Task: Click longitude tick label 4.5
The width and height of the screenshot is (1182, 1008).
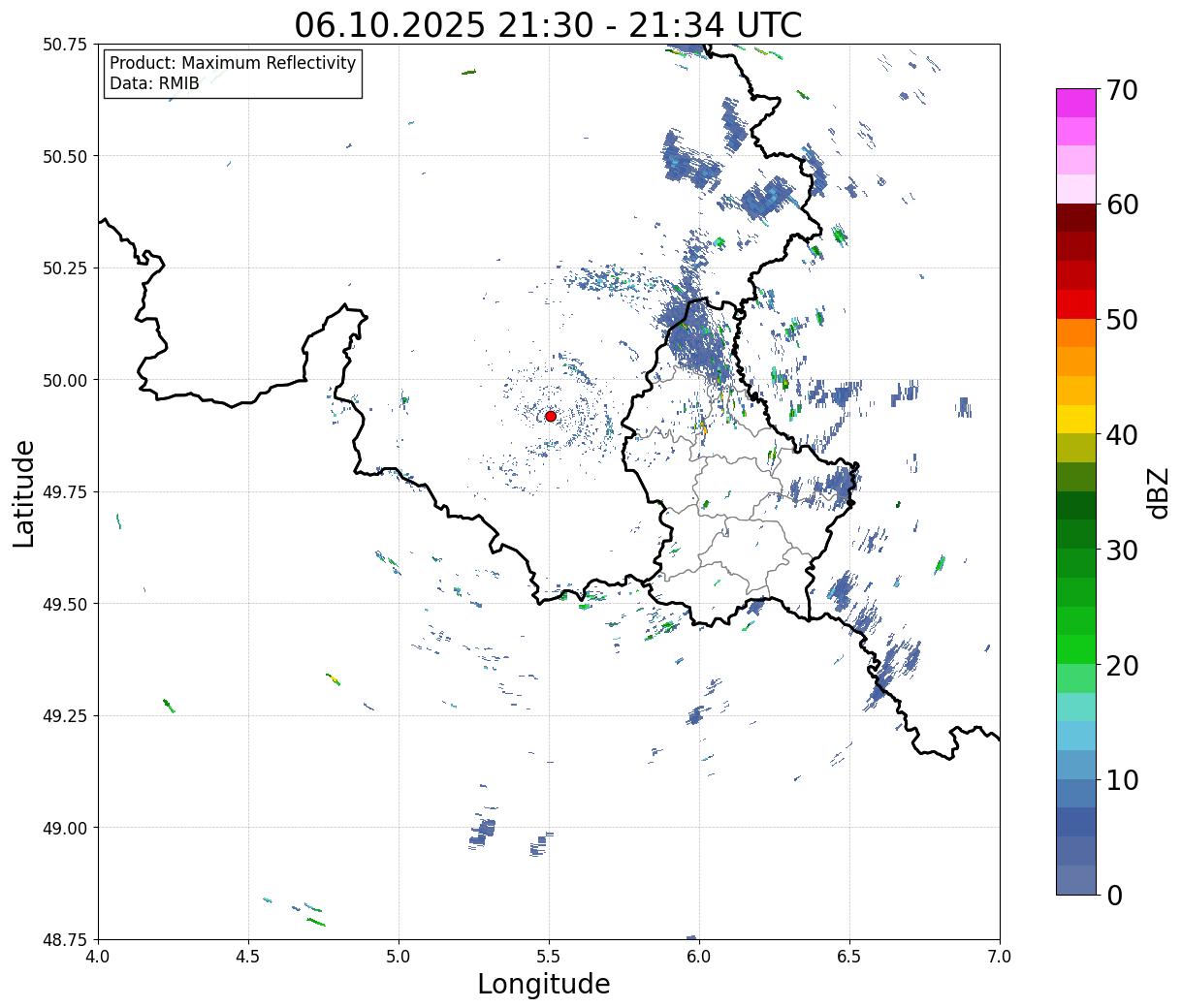Action: pos(248,956)
